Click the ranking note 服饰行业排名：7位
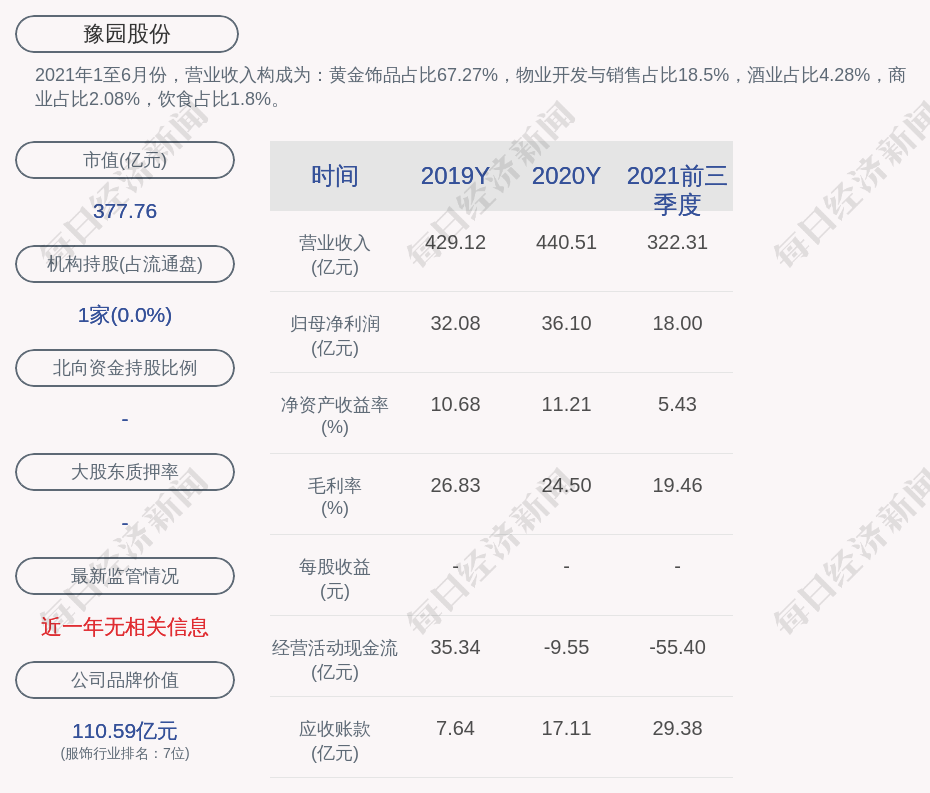The height and width of the screenshot is (793, 930). [x=125, y=754]
